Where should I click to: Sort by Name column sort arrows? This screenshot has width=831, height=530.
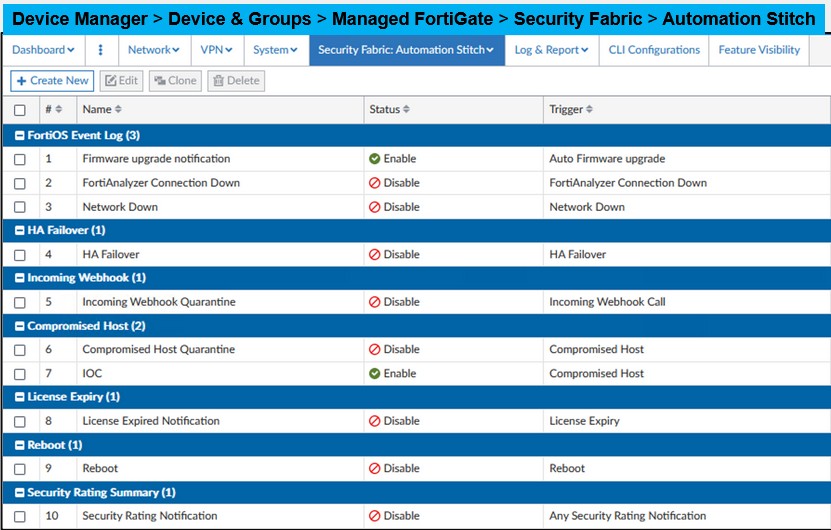point(118,109)
